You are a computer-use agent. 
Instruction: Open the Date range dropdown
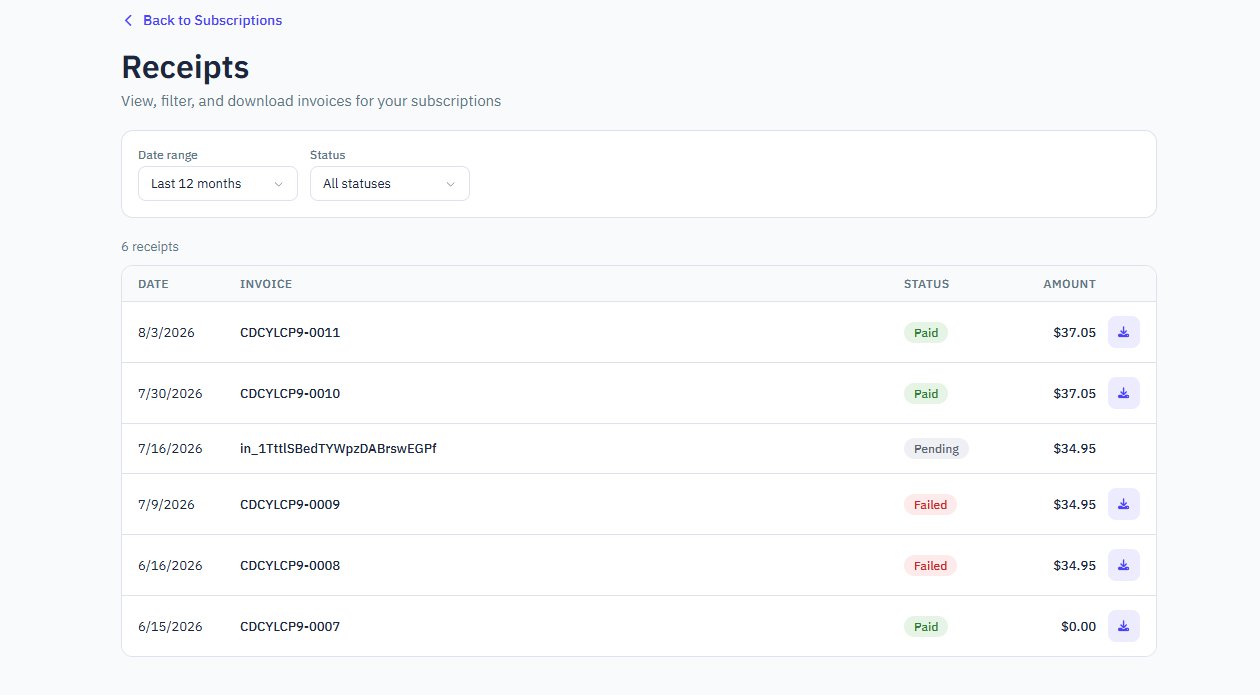tap(218, 184)
